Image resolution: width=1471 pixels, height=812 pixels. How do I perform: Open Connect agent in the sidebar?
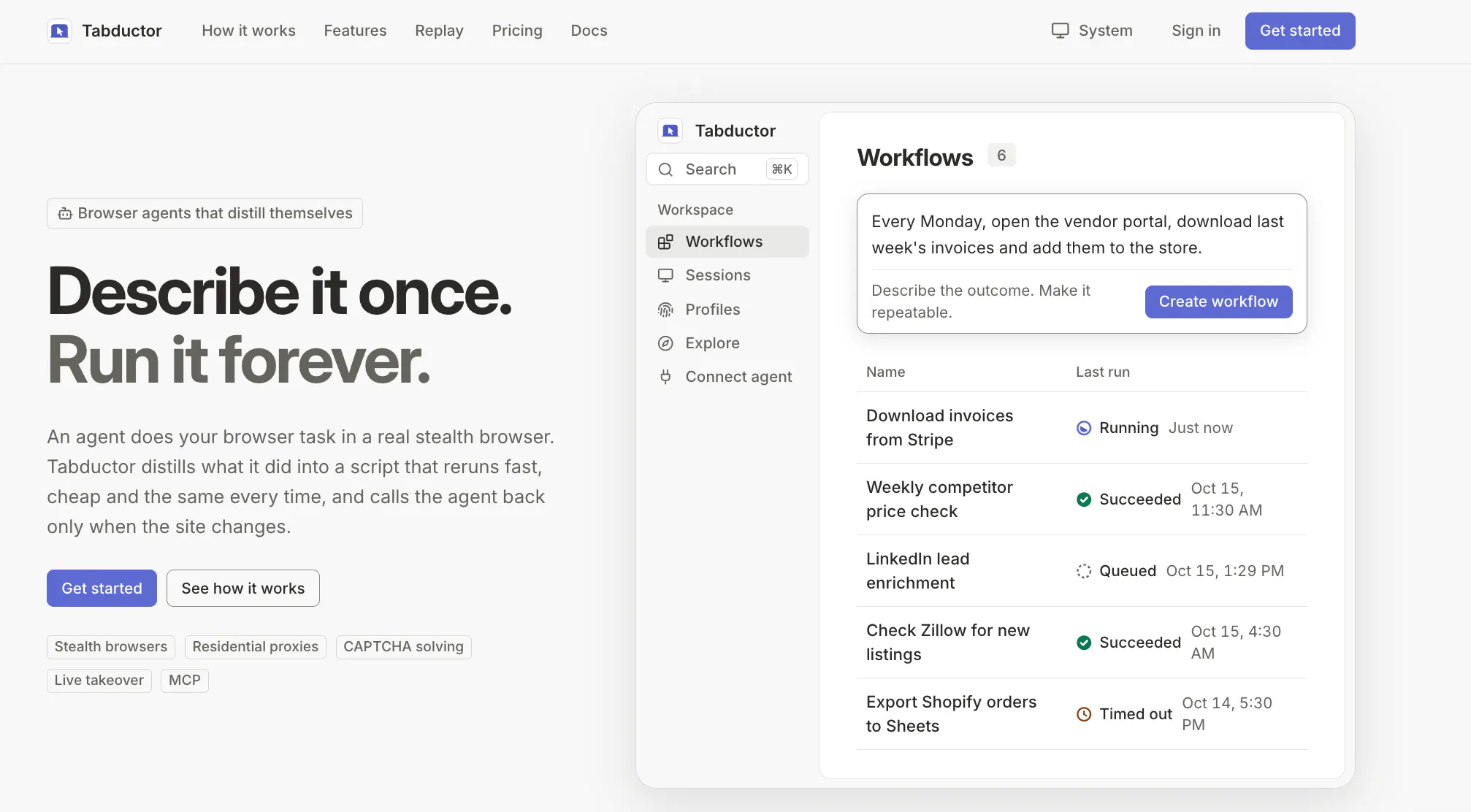(x=727, y=377)
